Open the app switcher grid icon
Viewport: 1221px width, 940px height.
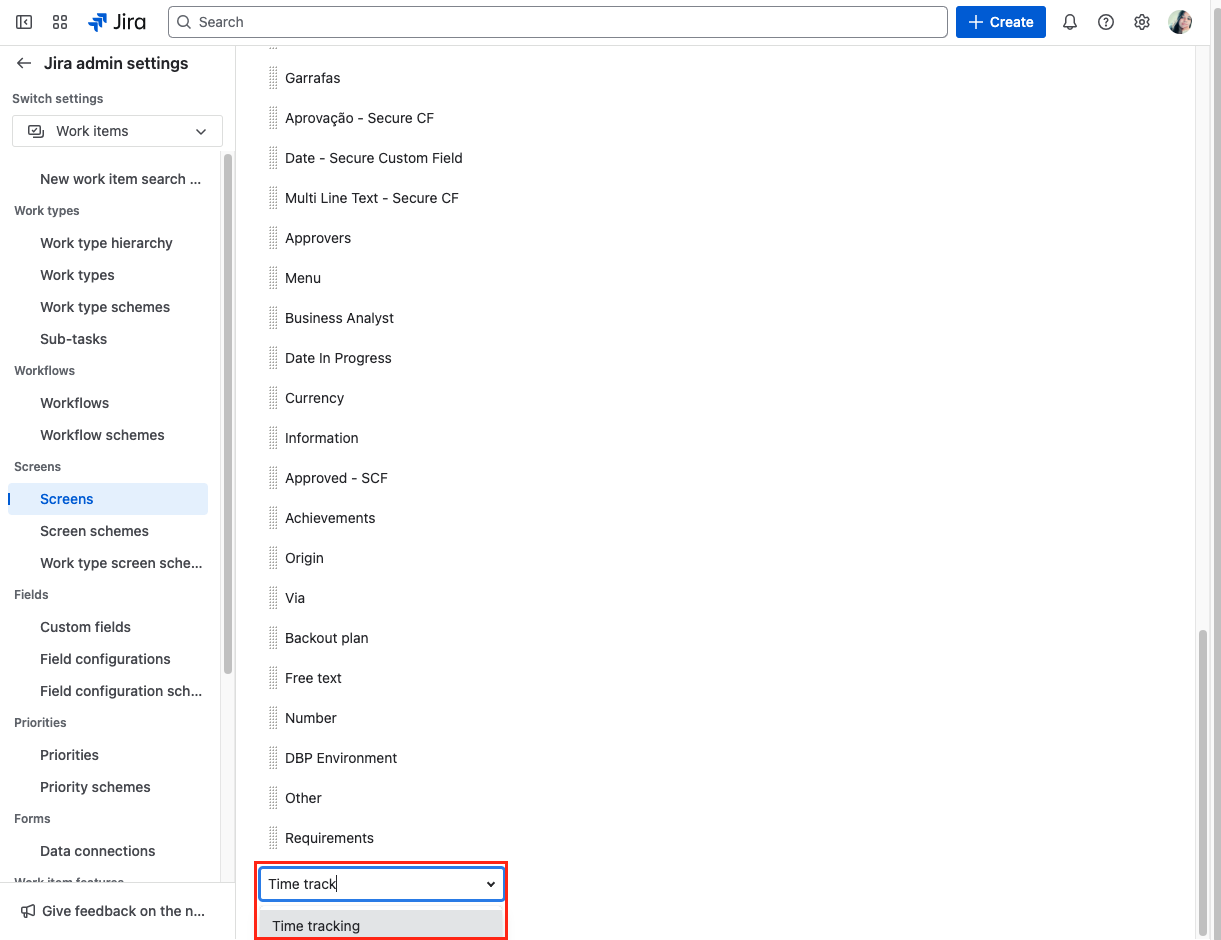click(x=60, y=22)
